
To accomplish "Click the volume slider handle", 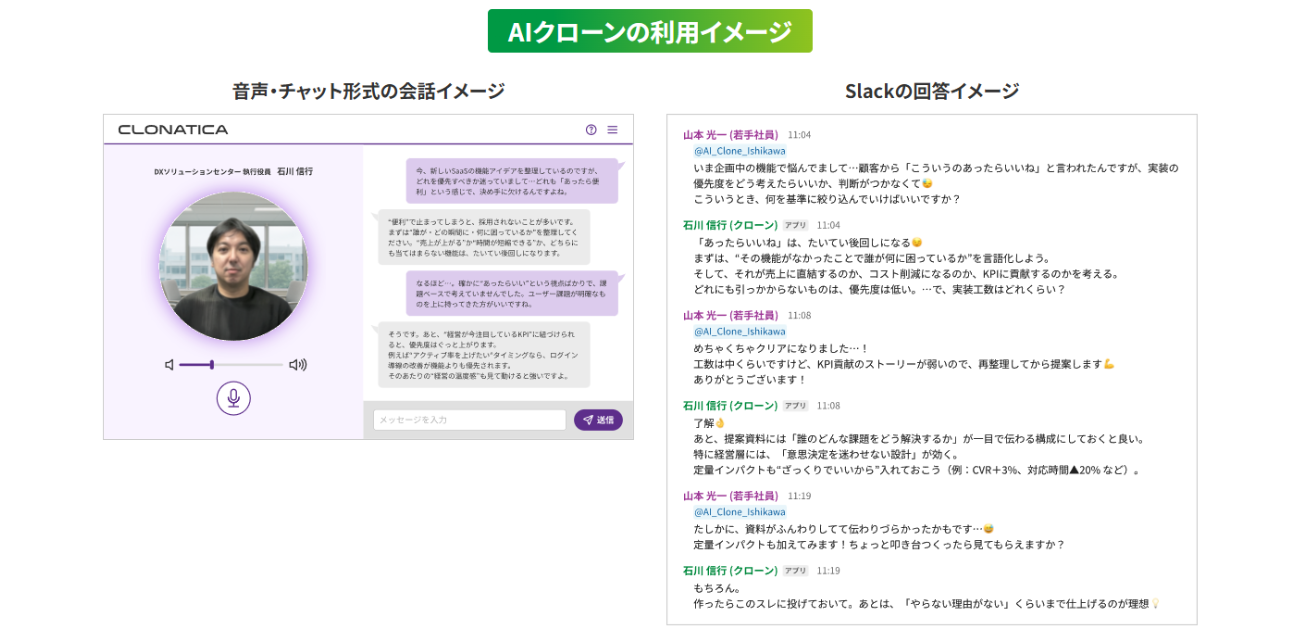I will (212, 365).
